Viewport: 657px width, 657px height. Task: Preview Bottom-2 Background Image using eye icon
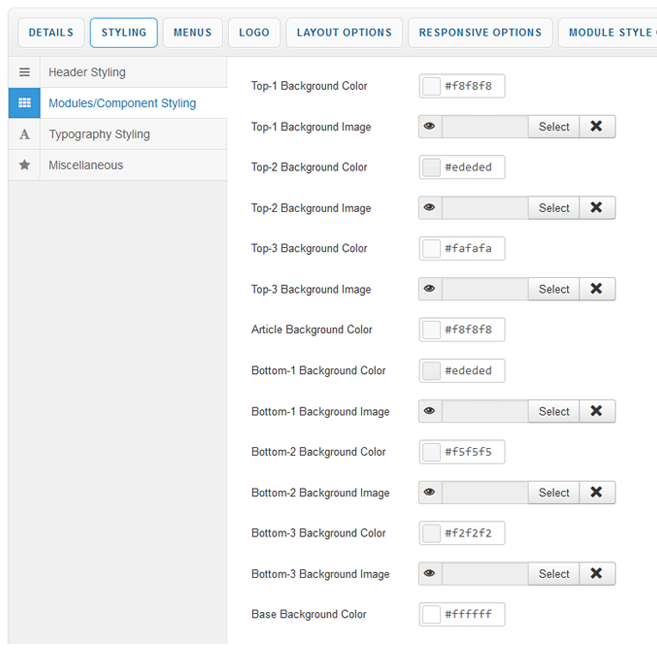[x=430, y=492]
